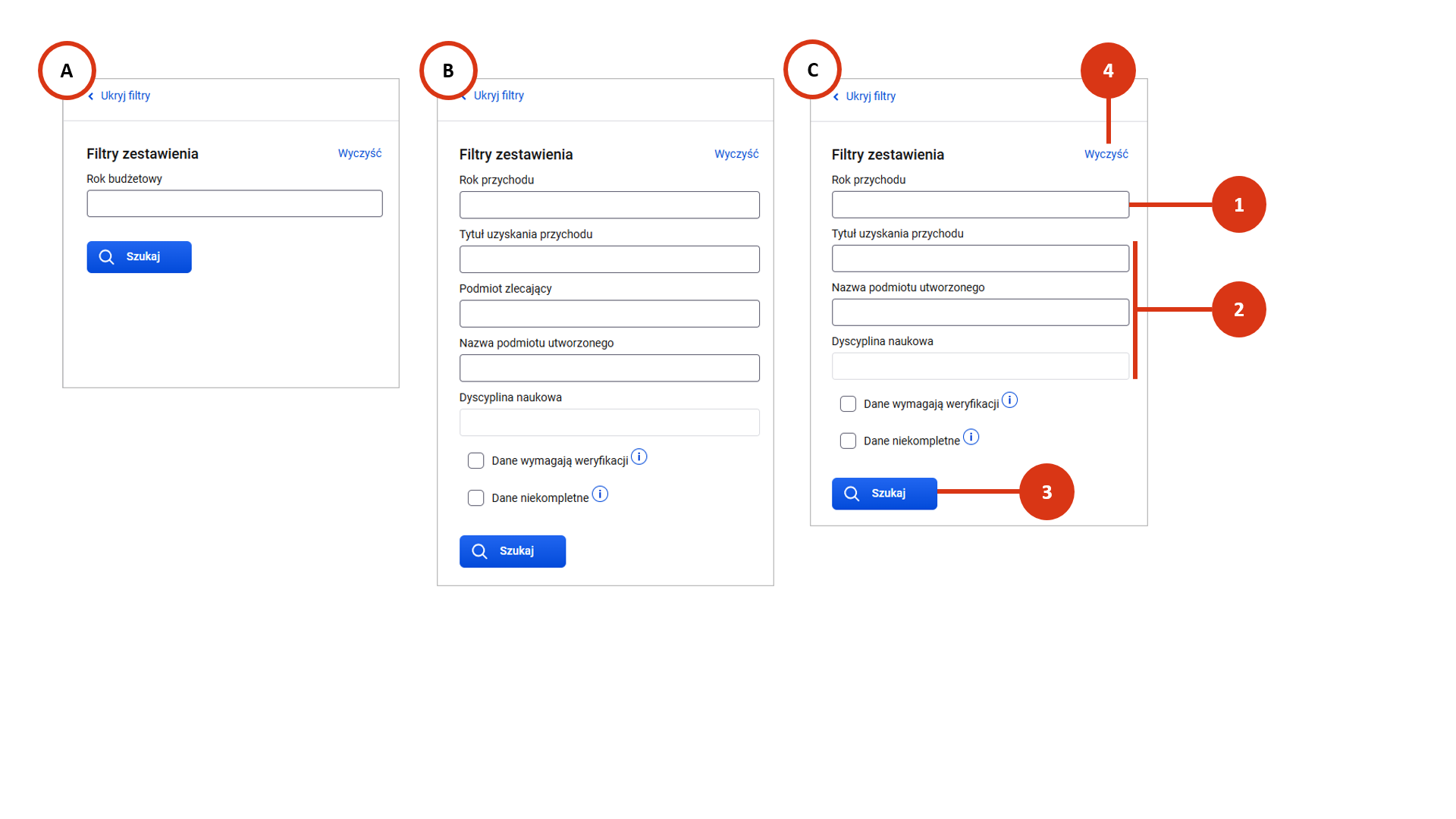This screenshot has width=1456, height=819.
Task: Focus the Podmiot zlecający field in panel B
Action: 609,314
